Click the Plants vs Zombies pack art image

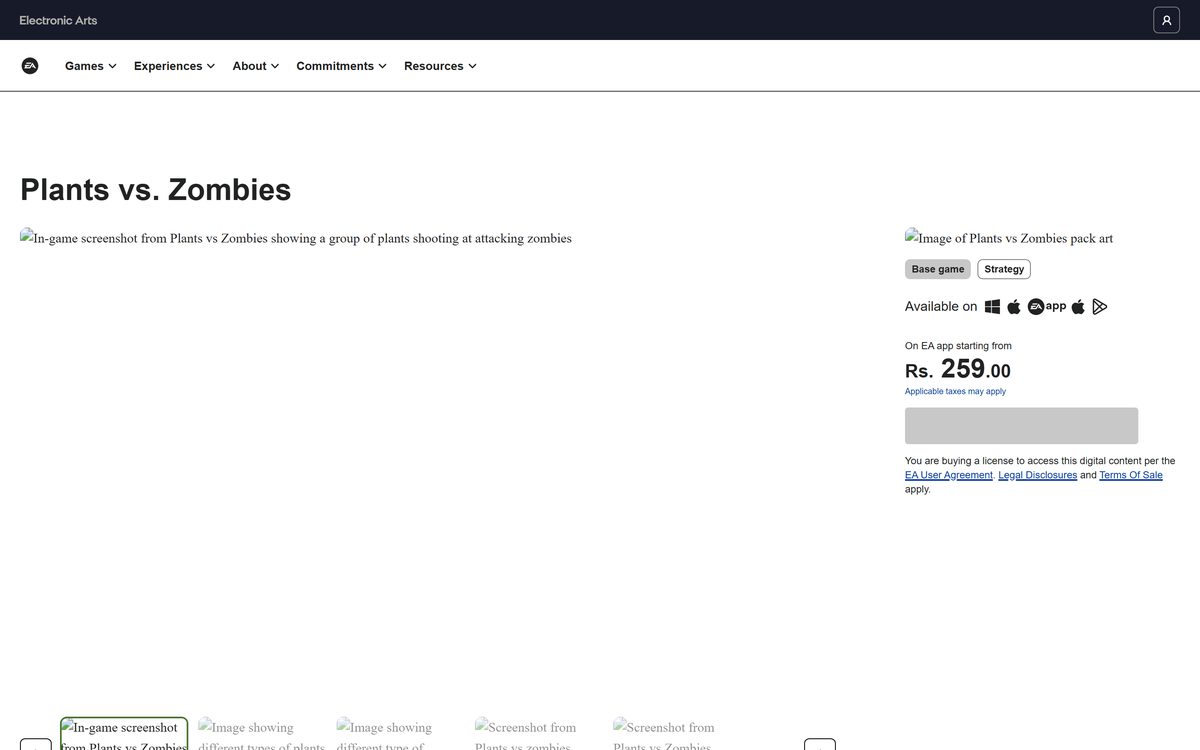(1009, 238)
